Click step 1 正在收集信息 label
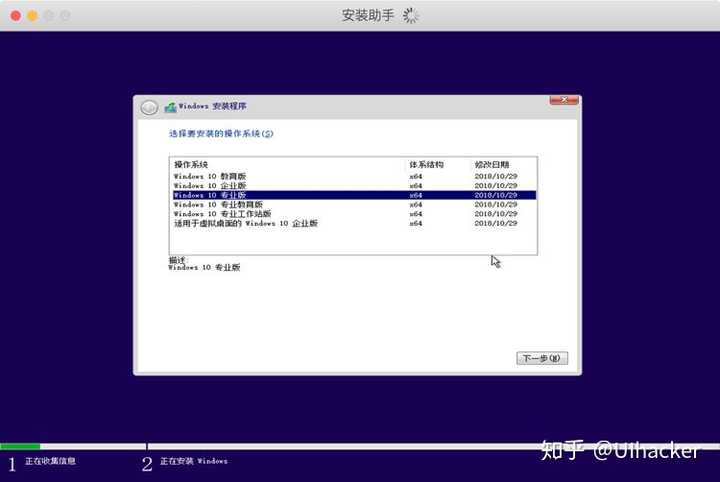720x482 pixels. (x=50, y=461)
